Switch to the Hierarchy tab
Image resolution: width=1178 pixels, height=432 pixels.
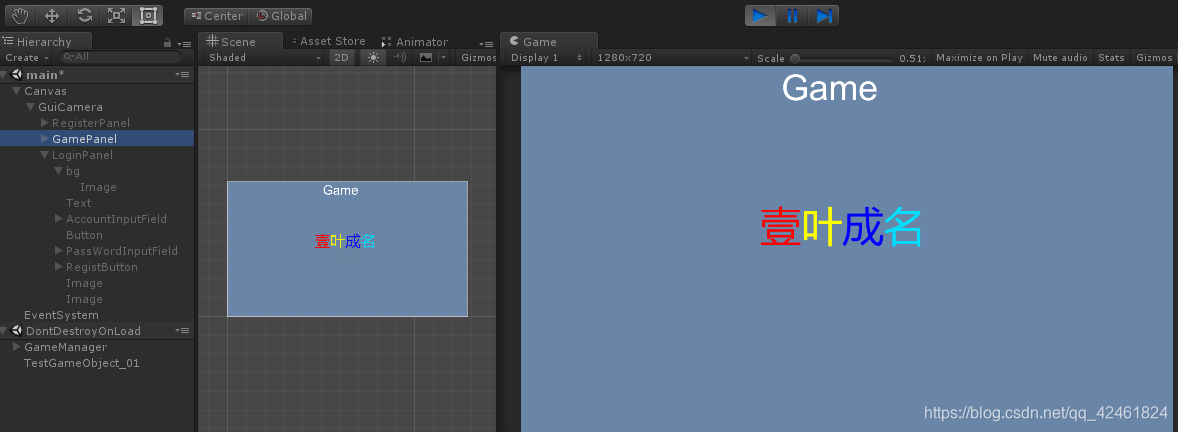pos(45,42)
